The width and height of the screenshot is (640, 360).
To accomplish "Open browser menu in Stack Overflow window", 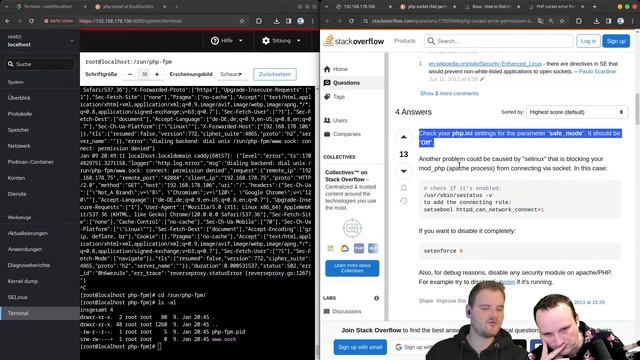I will tap(633, 21).
